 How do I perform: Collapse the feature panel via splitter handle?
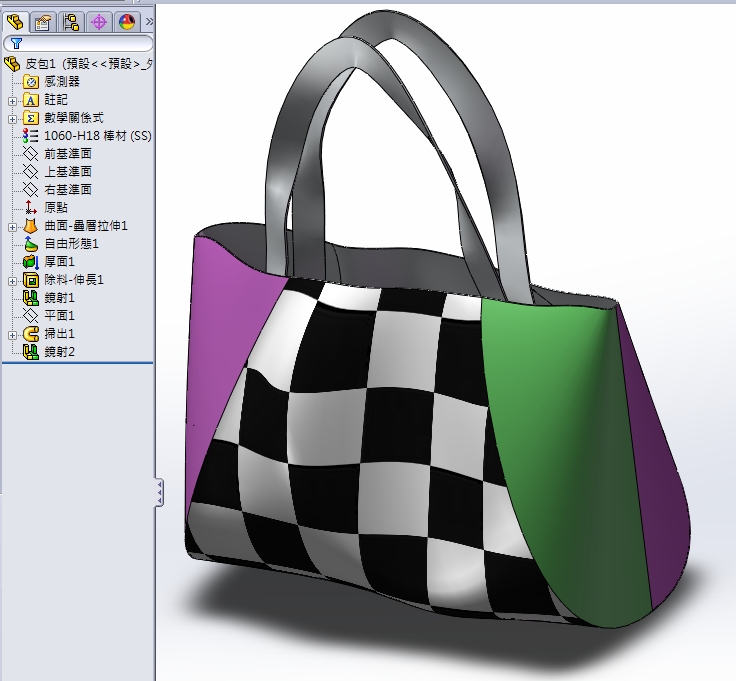tap(160, 492)
